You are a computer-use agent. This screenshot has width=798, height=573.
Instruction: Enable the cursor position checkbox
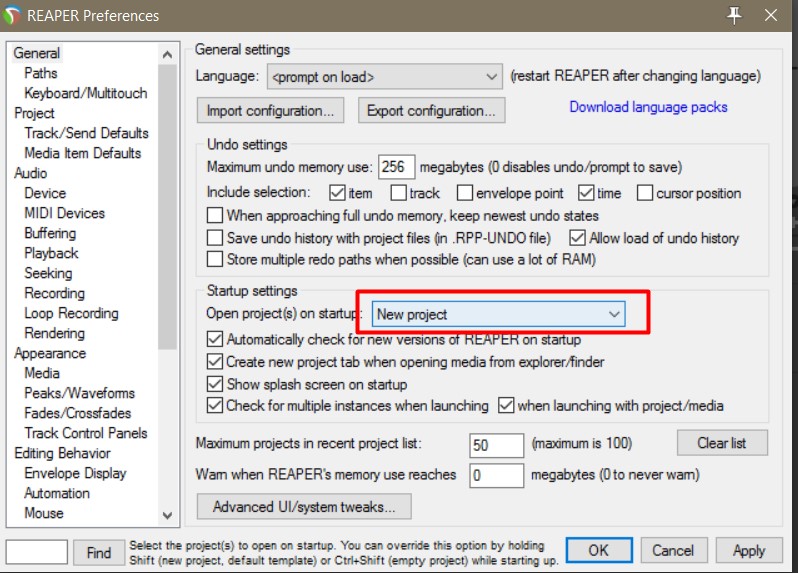[645, 193]
